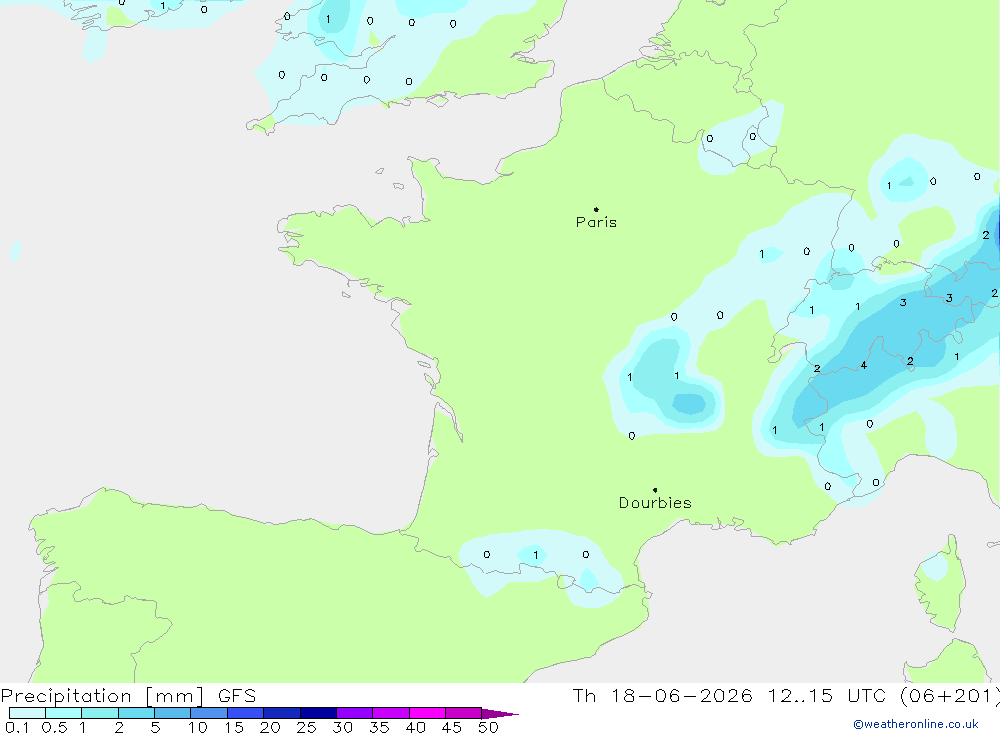The width and height of the screenshot is (1000, 733).
Task: Click the '35' legend scale value
Action: coord(379,727)
